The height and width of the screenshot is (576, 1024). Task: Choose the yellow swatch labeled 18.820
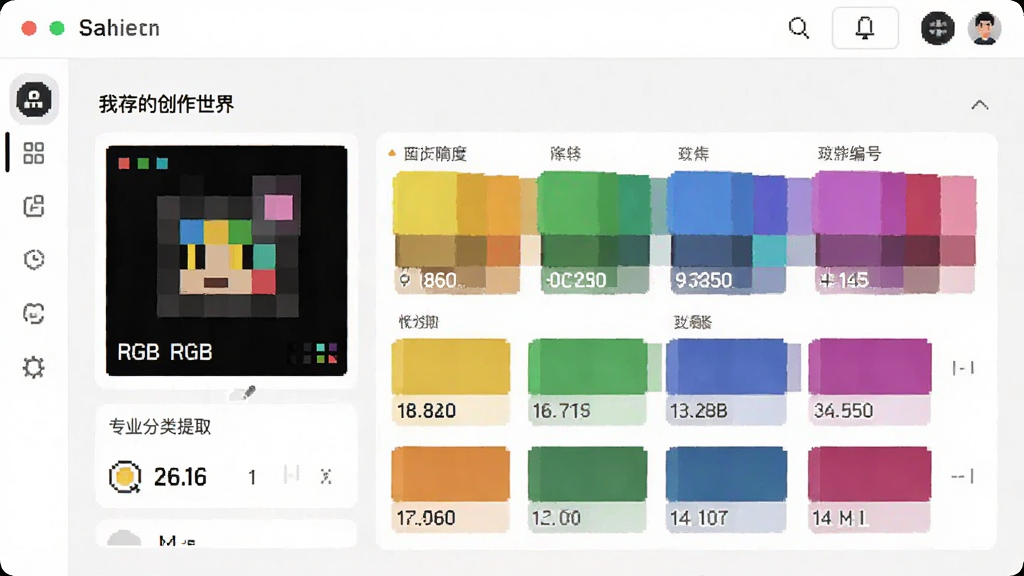(x=451, y=382)
